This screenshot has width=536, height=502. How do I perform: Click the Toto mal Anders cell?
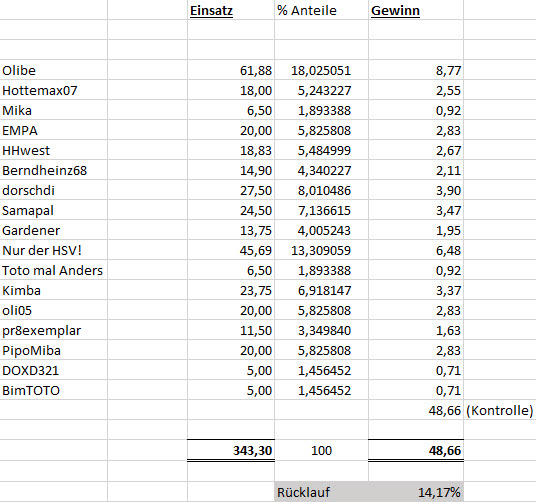pos(54,270)
